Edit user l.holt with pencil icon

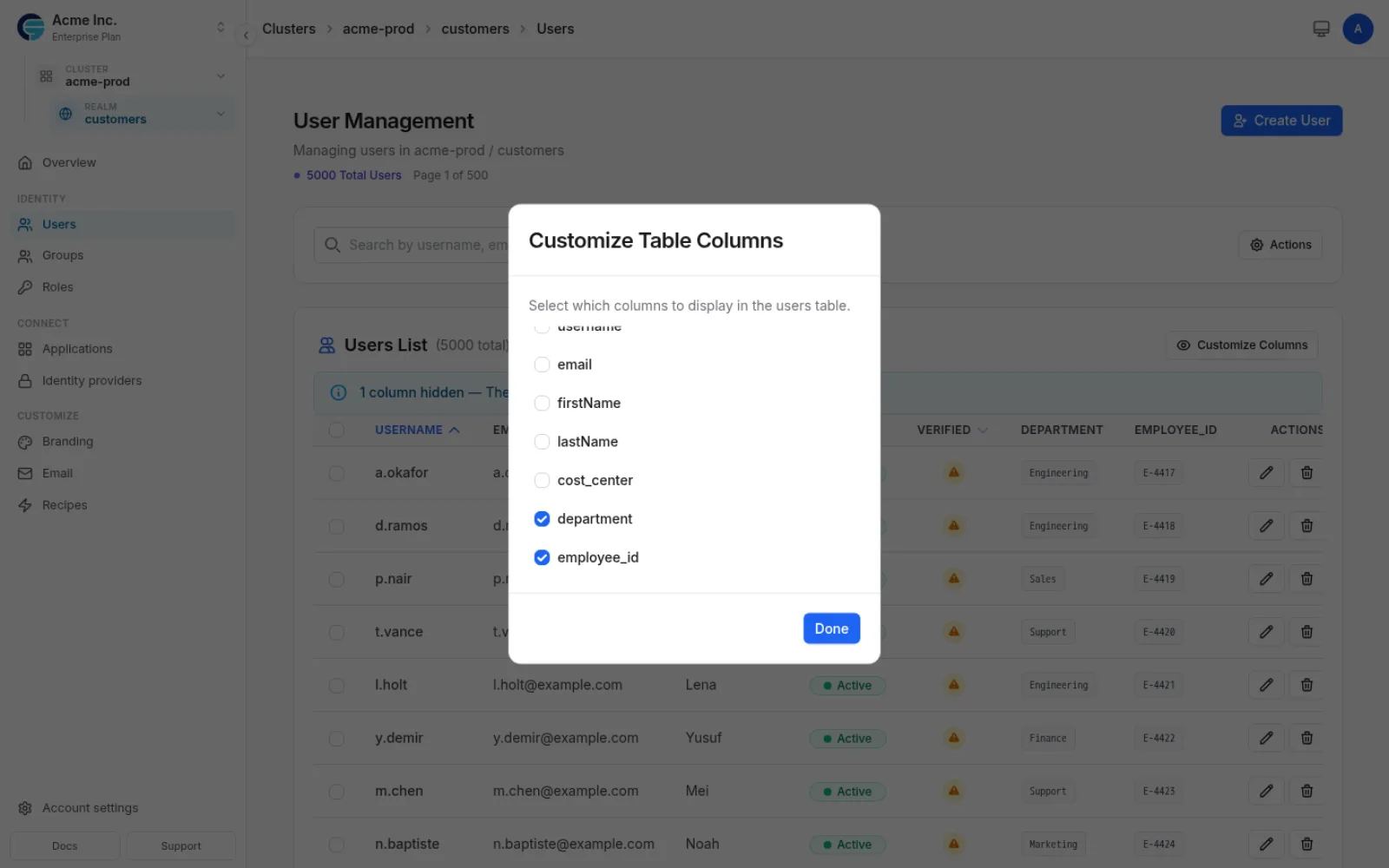[1266, 685]
